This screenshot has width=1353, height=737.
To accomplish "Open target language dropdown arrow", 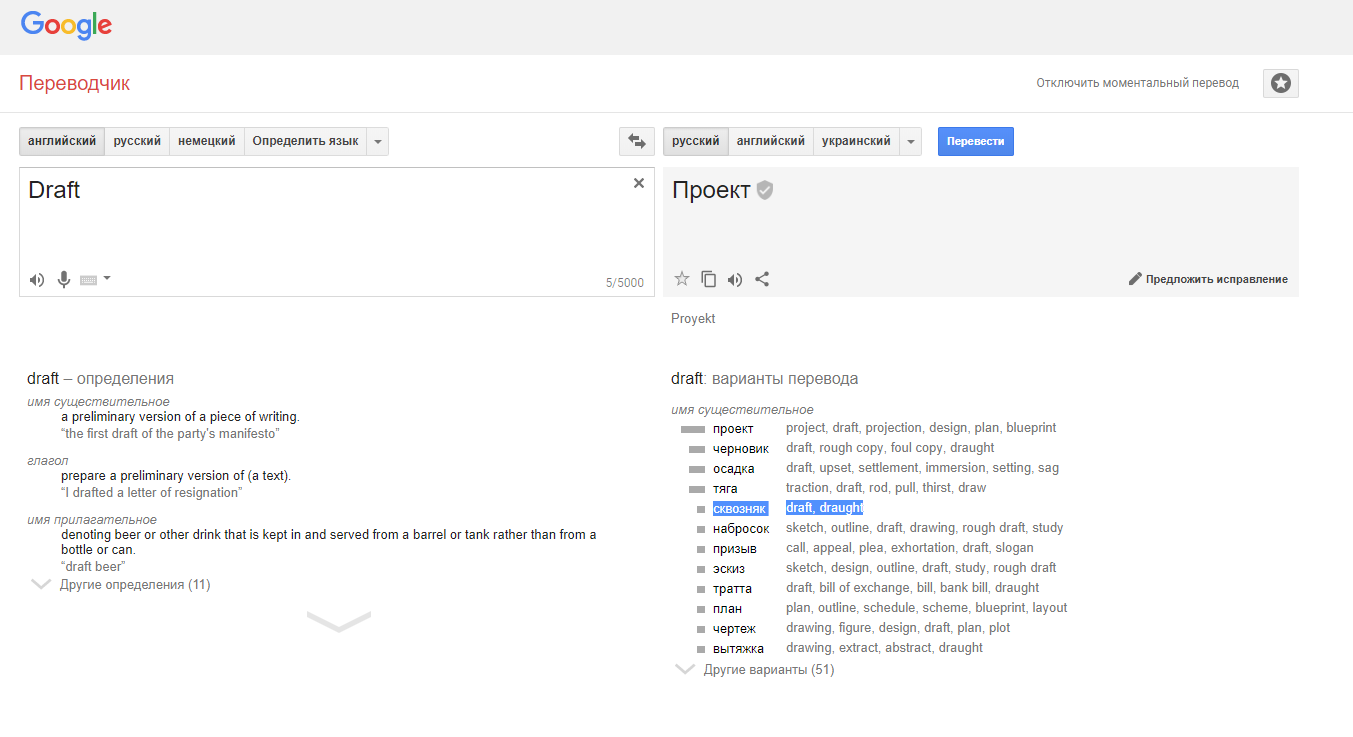I will (910, 142).
